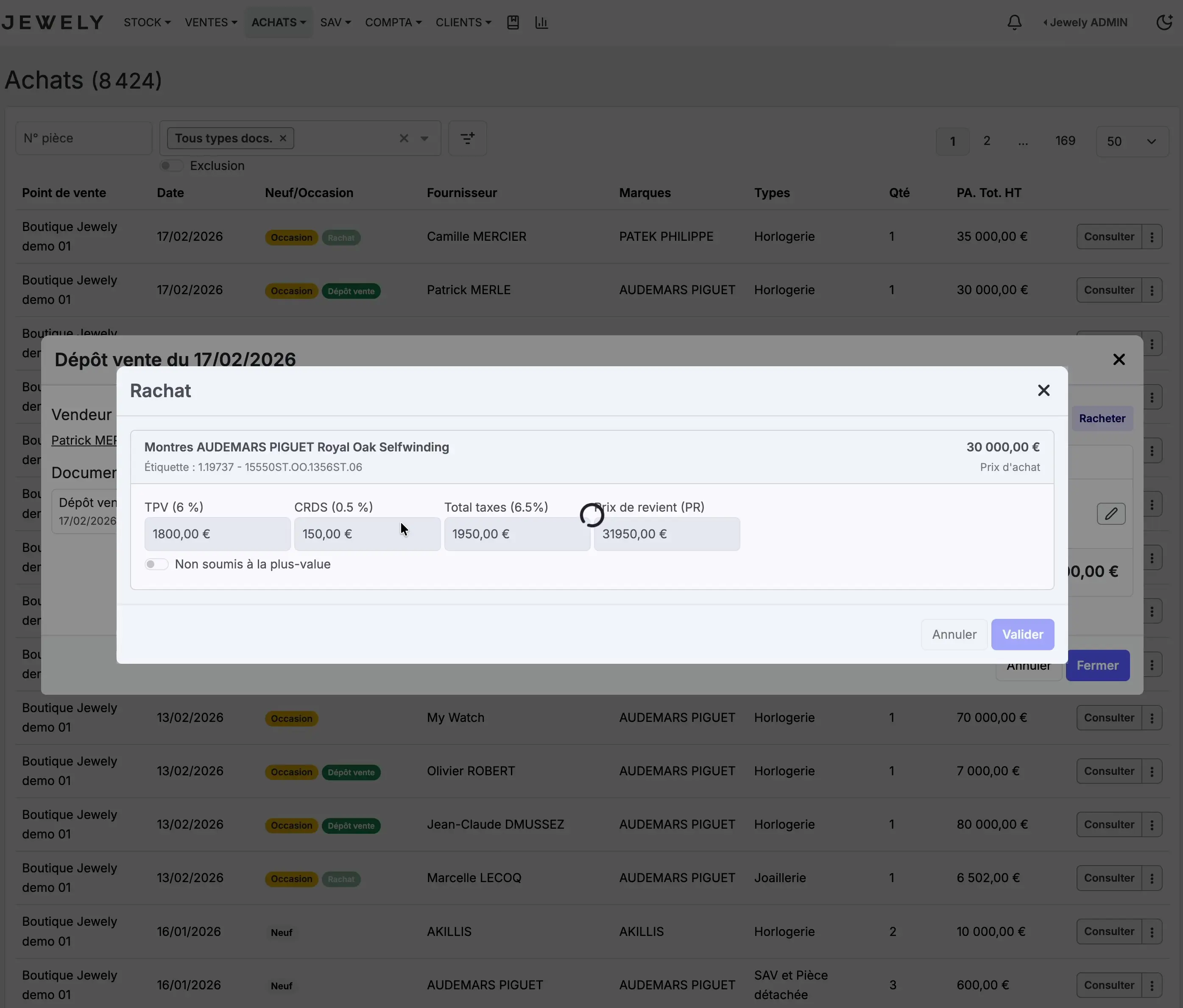Click the TPV (6 %) amount field
This screenshot has height=1008, width=1183.
point(217,534)
